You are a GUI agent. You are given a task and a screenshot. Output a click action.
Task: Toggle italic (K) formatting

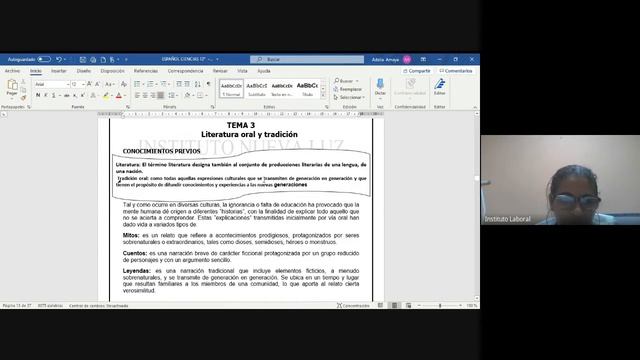(46, 95)
